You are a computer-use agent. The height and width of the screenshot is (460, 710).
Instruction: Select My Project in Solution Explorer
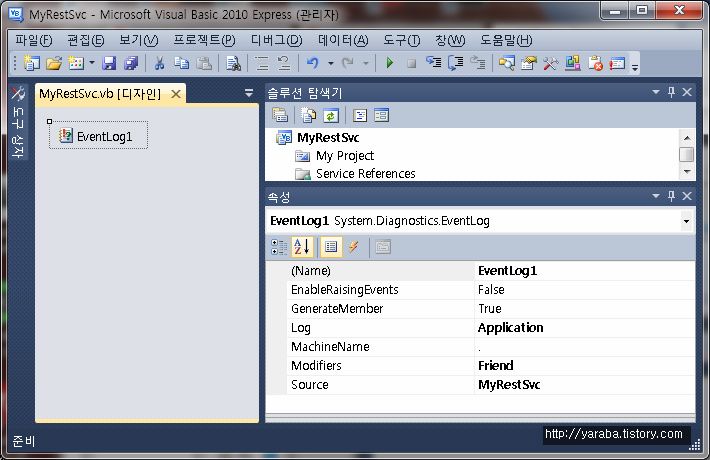coord(345,156)
